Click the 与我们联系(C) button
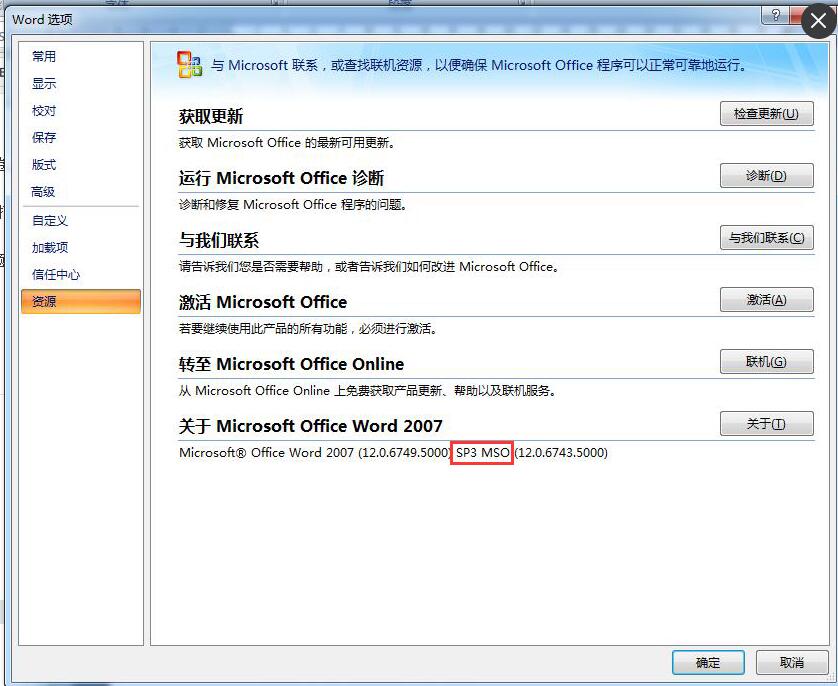838x686 pixels. click(x=766, y=238)
